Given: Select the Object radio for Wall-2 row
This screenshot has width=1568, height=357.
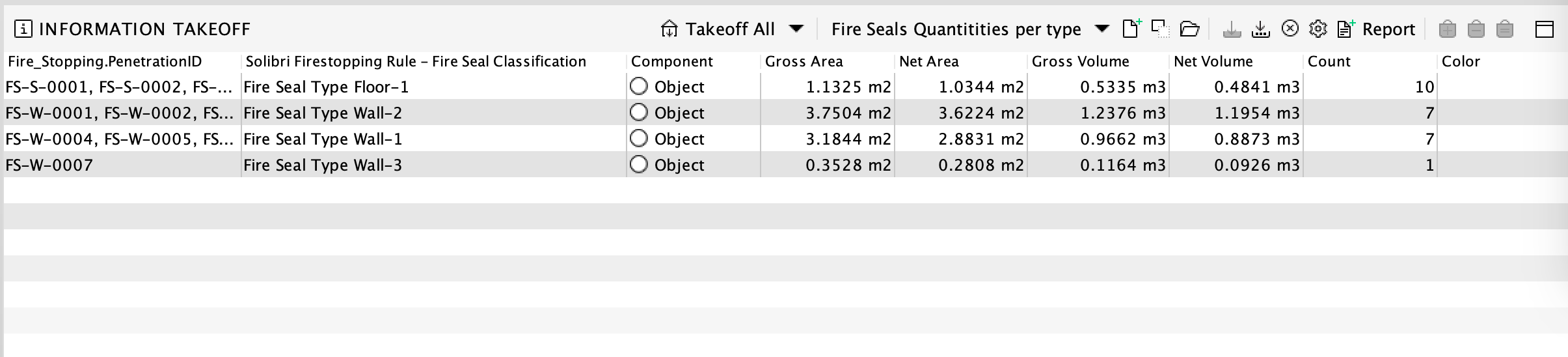Looking at the screenshot, I should click(x=639, y=112).
